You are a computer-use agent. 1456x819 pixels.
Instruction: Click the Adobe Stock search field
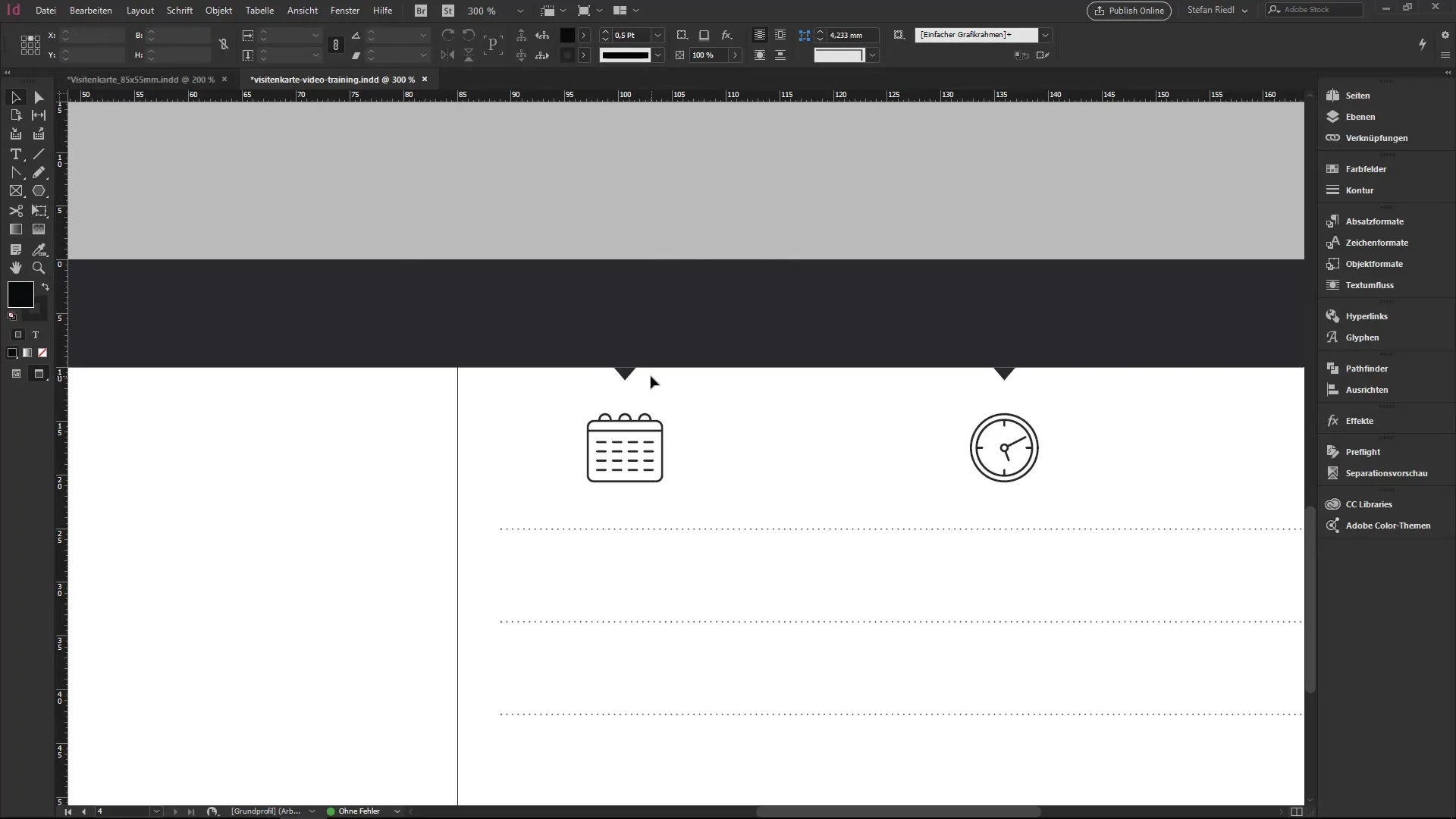[x=1313, y=10]
